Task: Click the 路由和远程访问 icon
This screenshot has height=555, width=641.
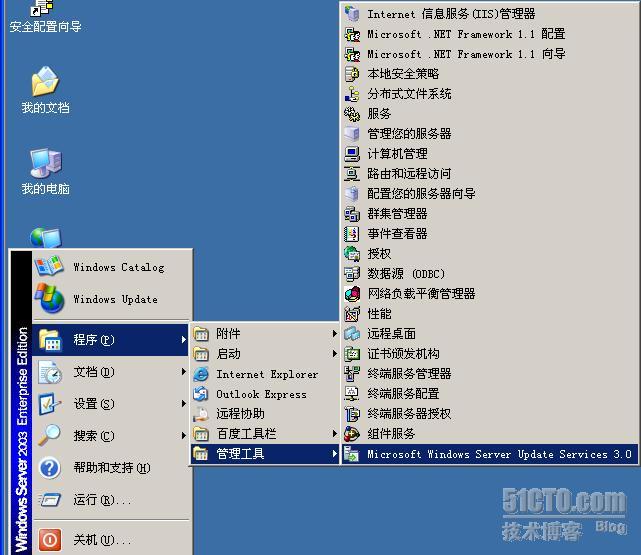Action: point(352,174)
